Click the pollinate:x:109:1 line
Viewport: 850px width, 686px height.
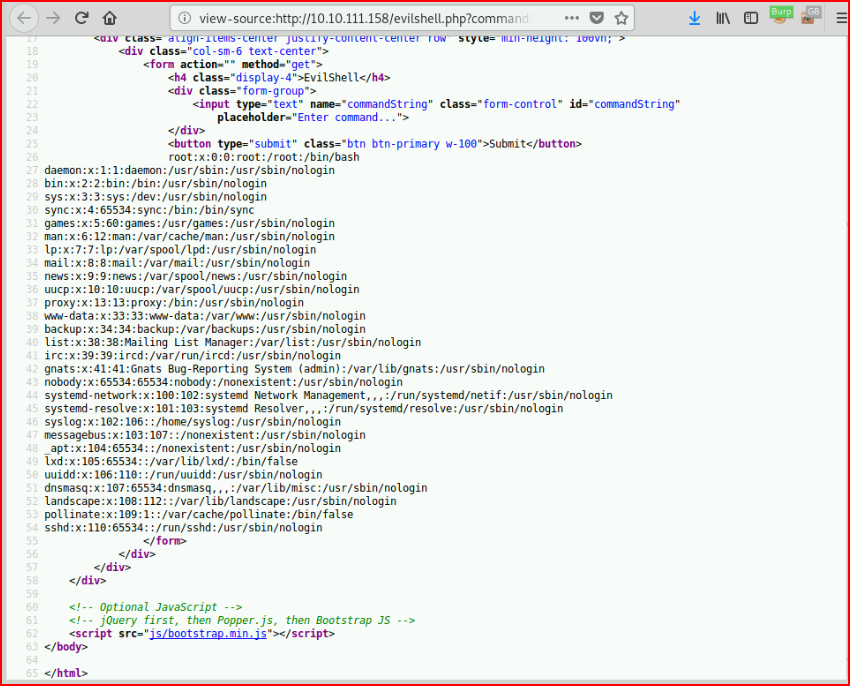click(198, 514)
